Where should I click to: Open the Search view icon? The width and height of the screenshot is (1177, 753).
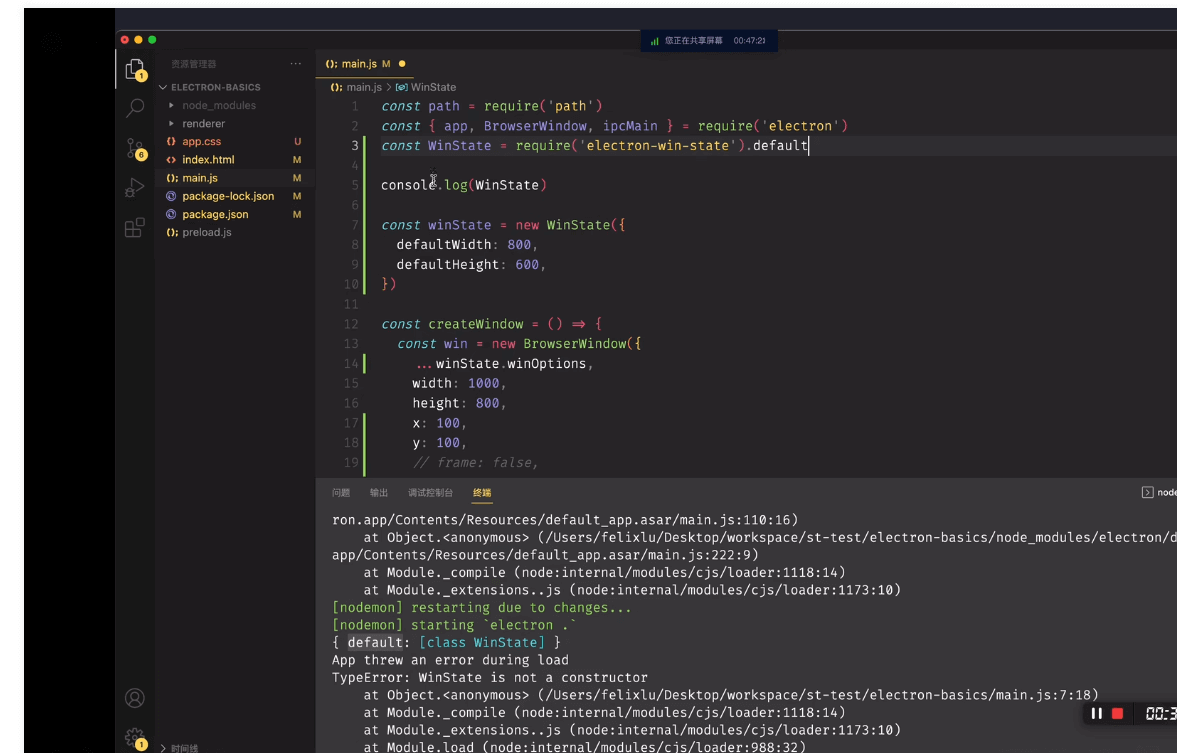point(135,108)
